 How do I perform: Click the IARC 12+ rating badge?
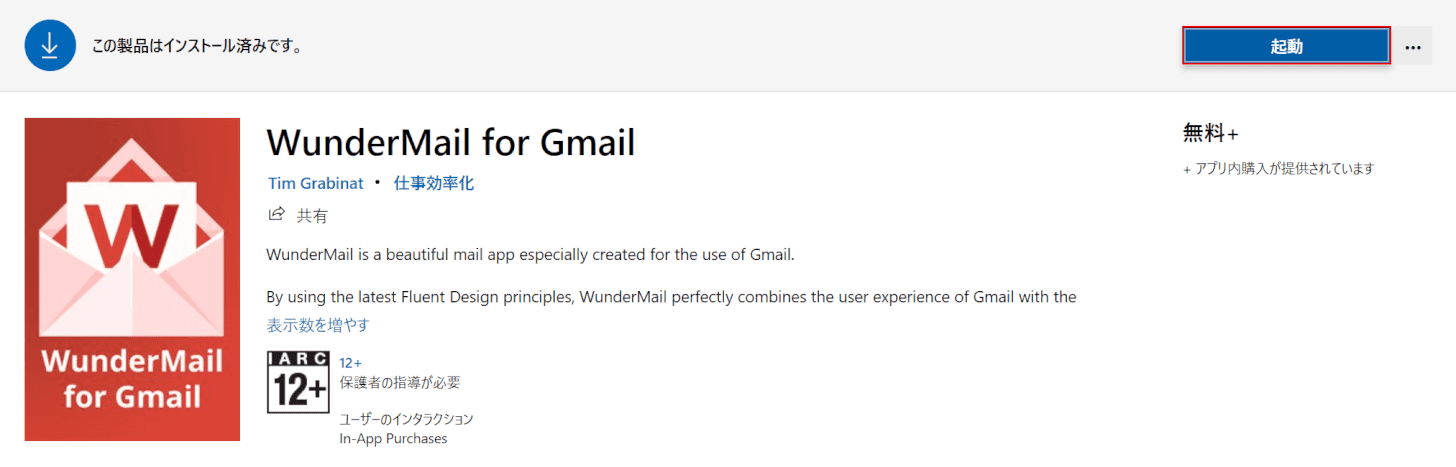[298, 382]
